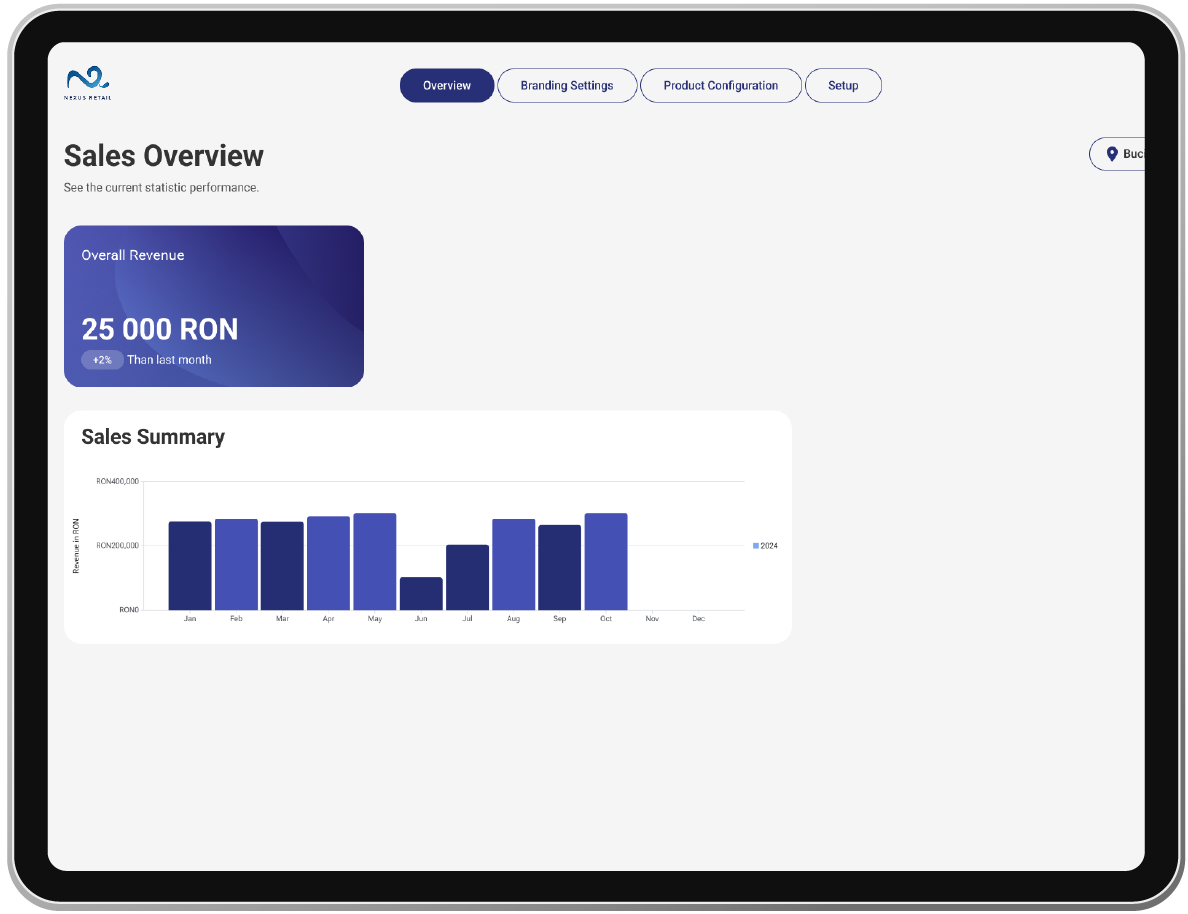Select the March revenue bar
Screen dimensions: 1188x914
pyautogui.click(x=282, y=566)
